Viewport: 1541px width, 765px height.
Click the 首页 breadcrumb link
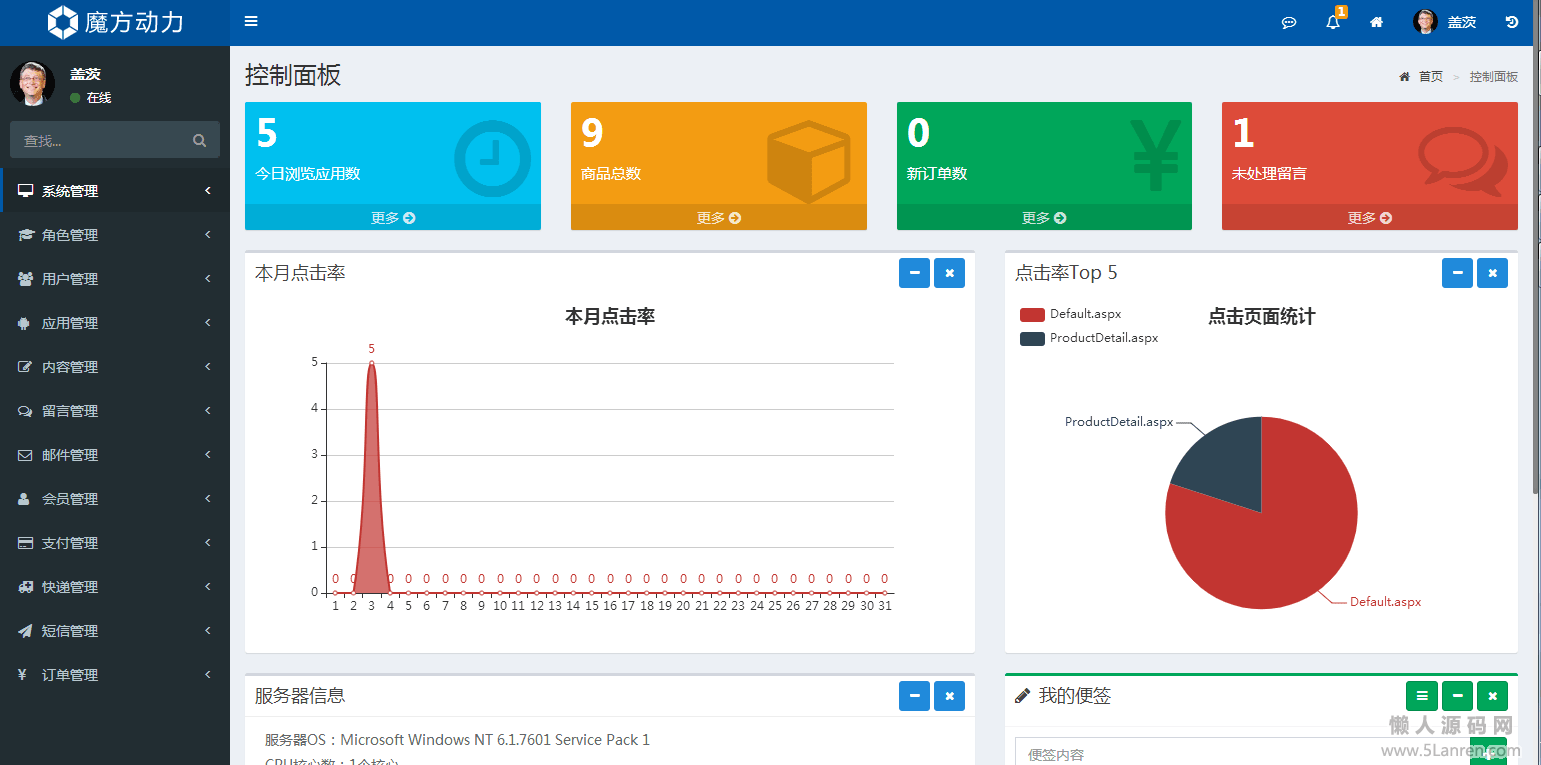(x=1430, y=77)
